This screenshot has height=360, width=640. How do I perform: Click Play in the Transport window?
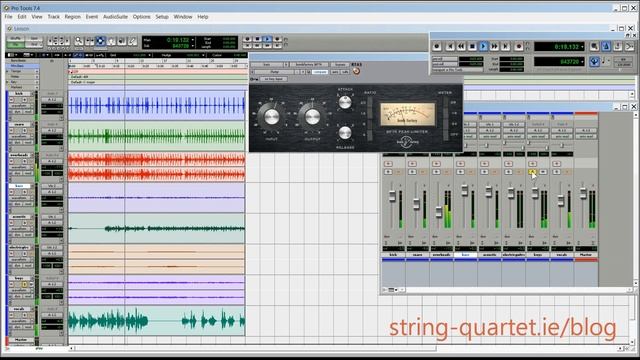(x=483, y=47)
